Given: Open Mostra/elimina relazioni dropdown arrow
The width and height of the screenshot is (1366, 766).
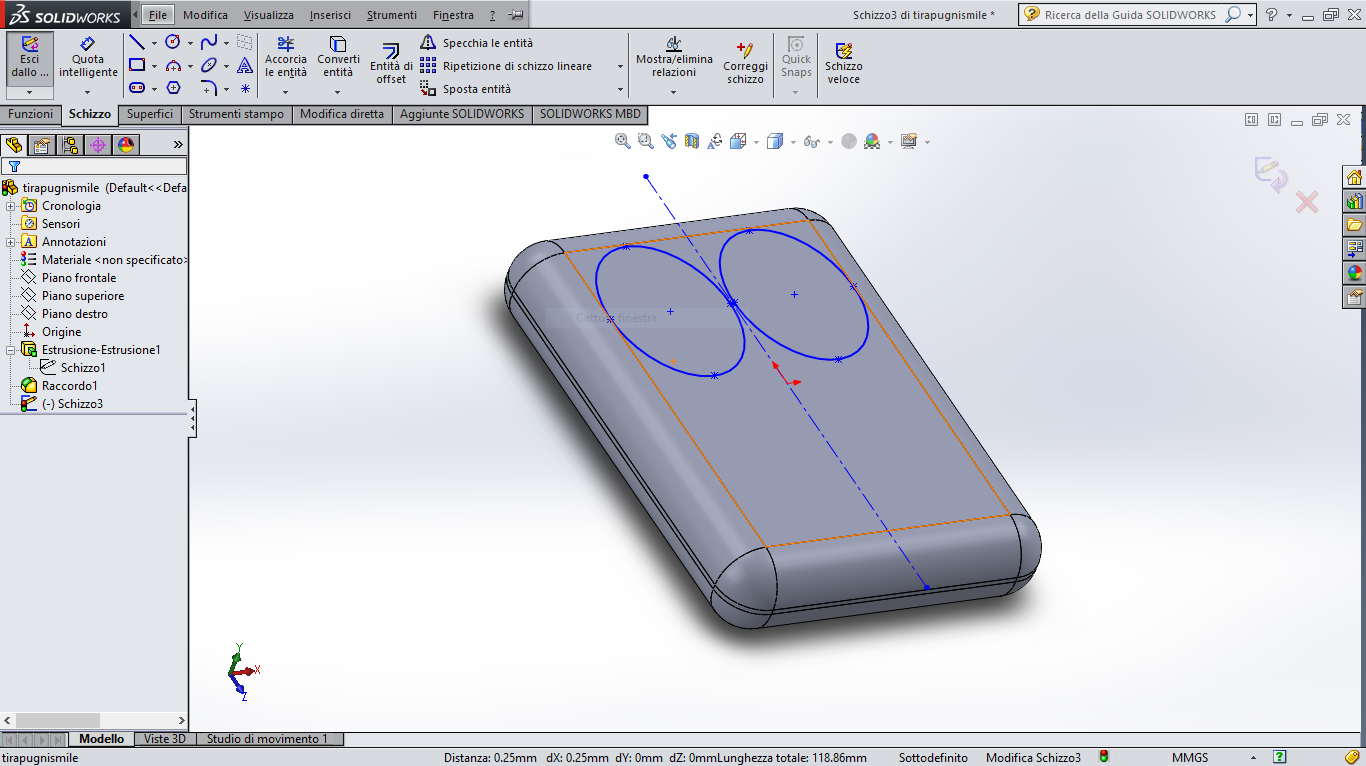Looking at the screenshot, I should (673, 92).
